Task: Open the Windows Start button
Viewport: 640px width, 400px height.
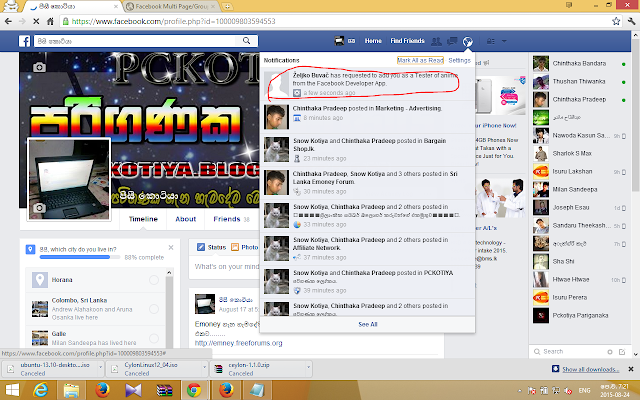Action: (12, 390)
